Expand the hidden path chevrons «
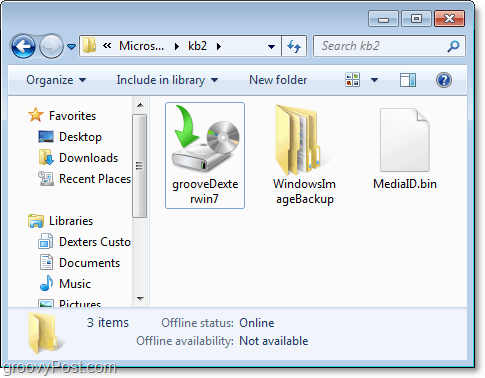 [107, 46]
